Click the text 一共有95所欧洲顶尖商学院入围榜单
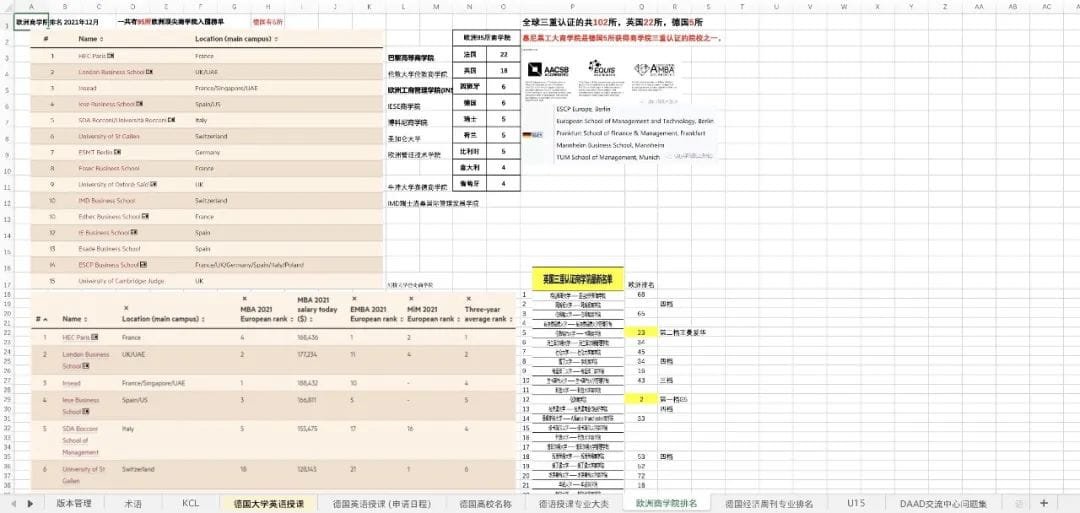The height and width of the screenshot is (513, 1080). (x=171, y=22)
